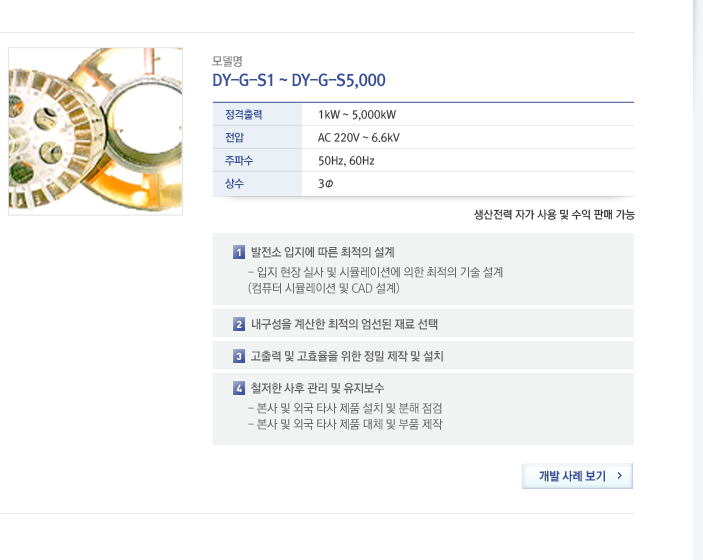Select the number 1 badge icon
703x560 pixels.
tap(239, 252)
